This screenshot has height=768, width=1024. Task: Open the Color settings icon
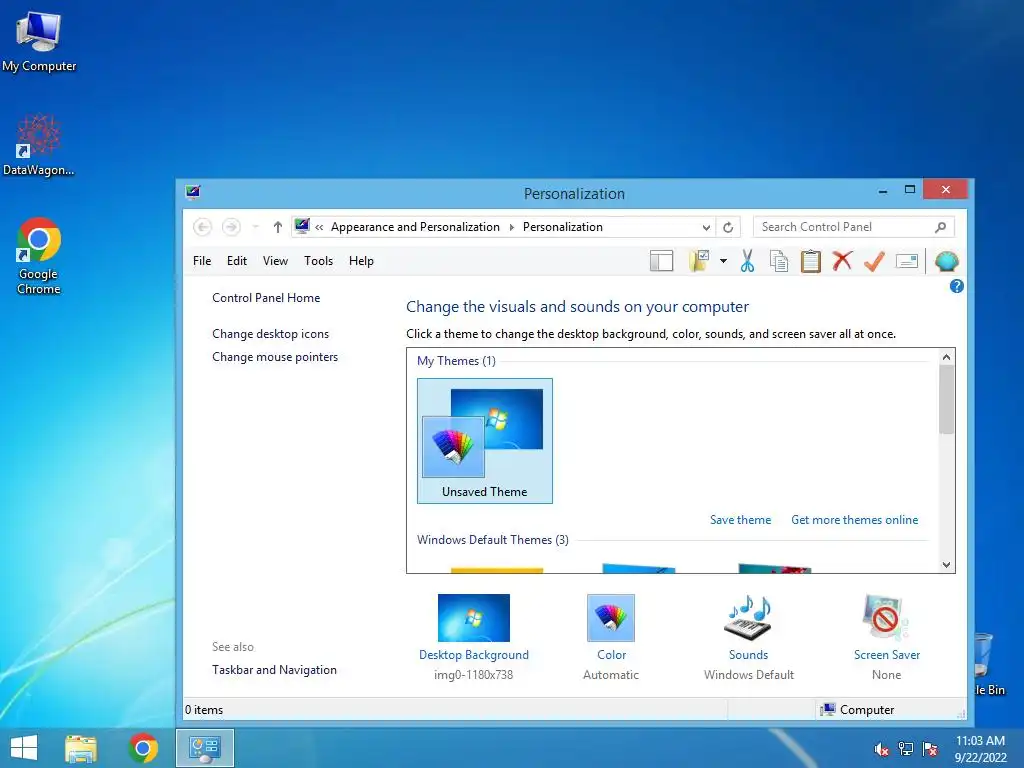pos(611,618)
